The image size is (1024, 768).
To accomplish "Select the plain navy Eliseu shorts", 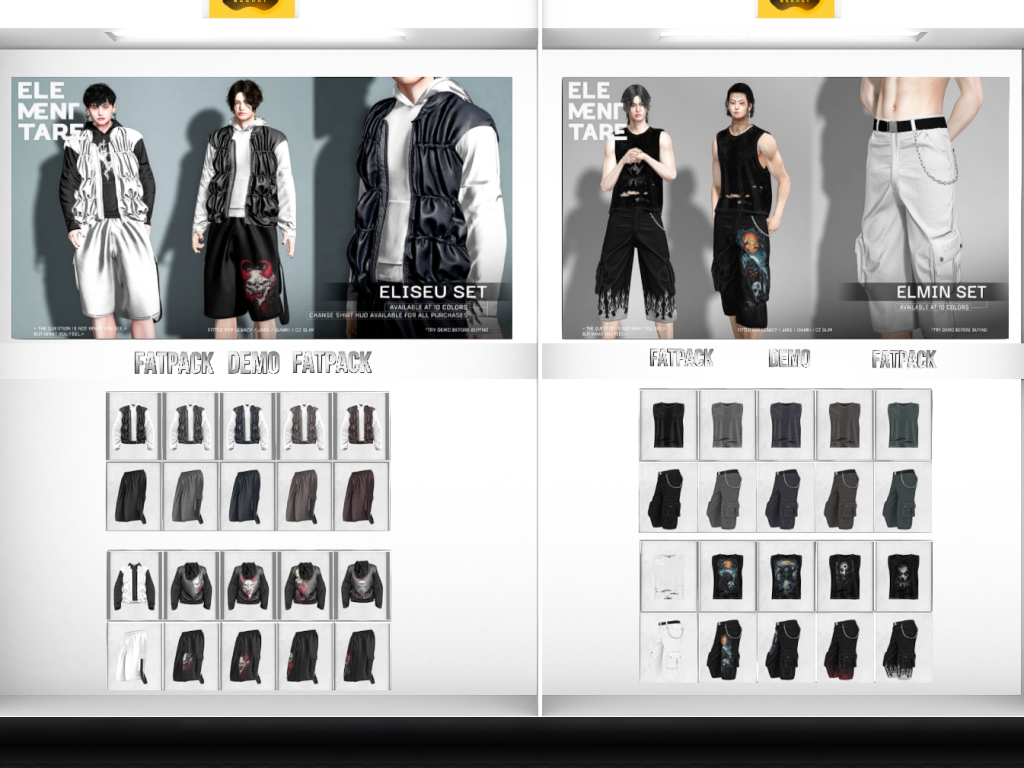I will (x=247, y=496).
